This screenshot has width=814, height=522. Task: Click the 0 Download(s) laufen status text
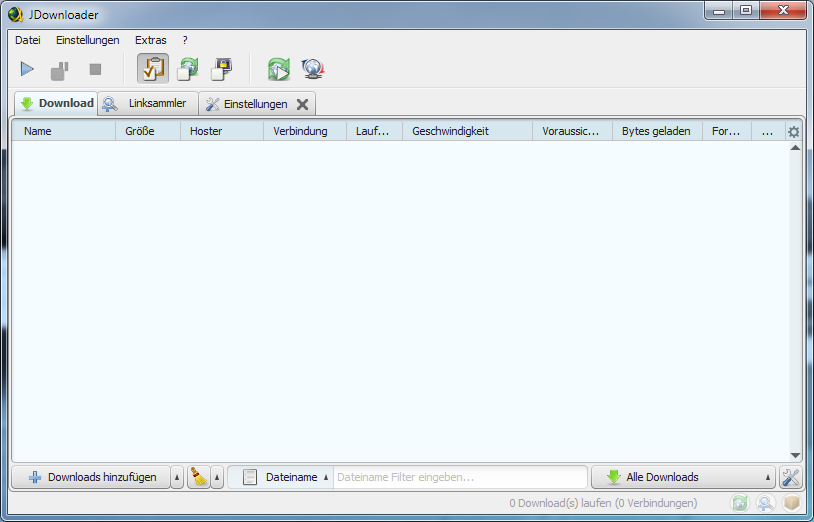(x=603, y=503)
